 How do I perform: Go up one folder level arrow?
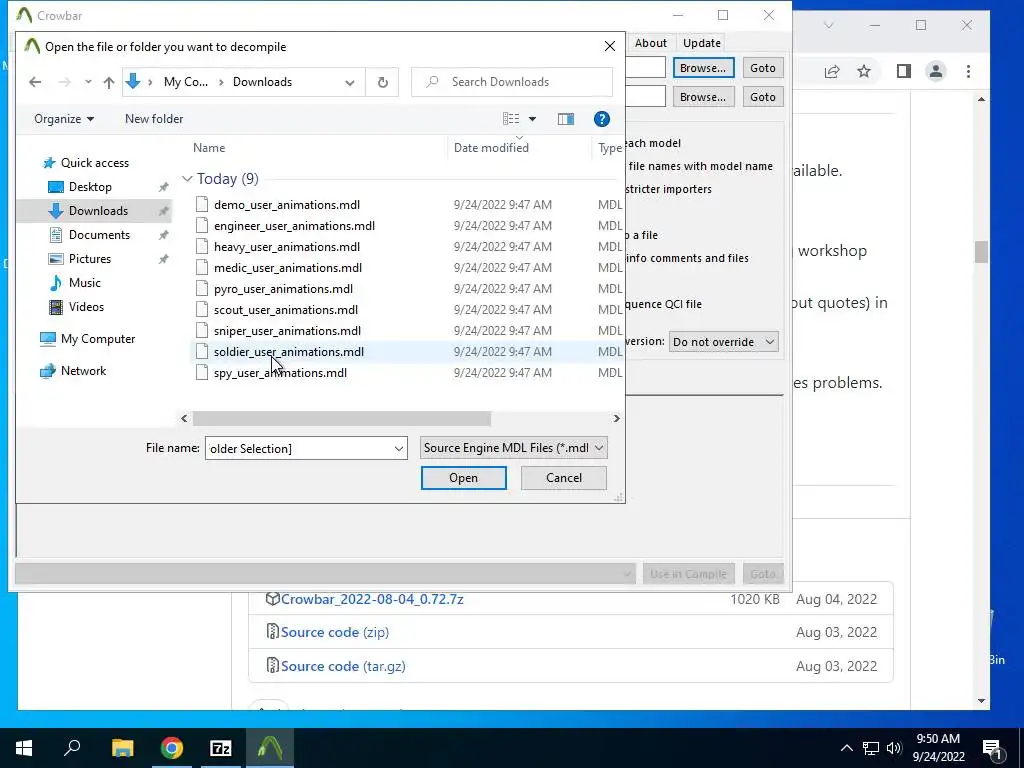click(108, 82)
